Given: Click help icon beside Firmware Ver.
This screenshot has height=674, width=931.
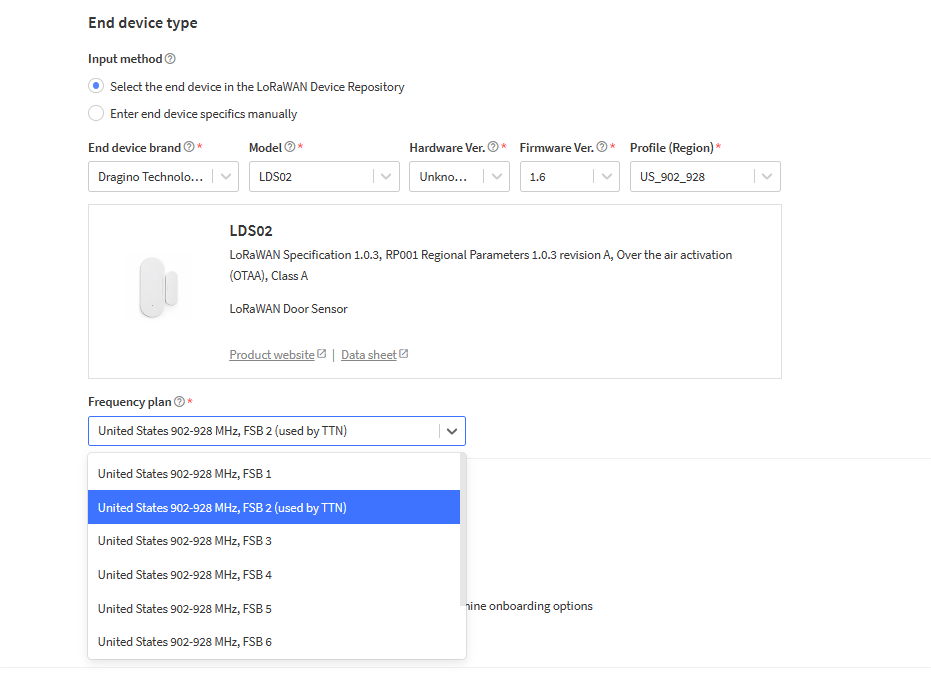Looking at the screenshot, I should (x=602, y=147).
